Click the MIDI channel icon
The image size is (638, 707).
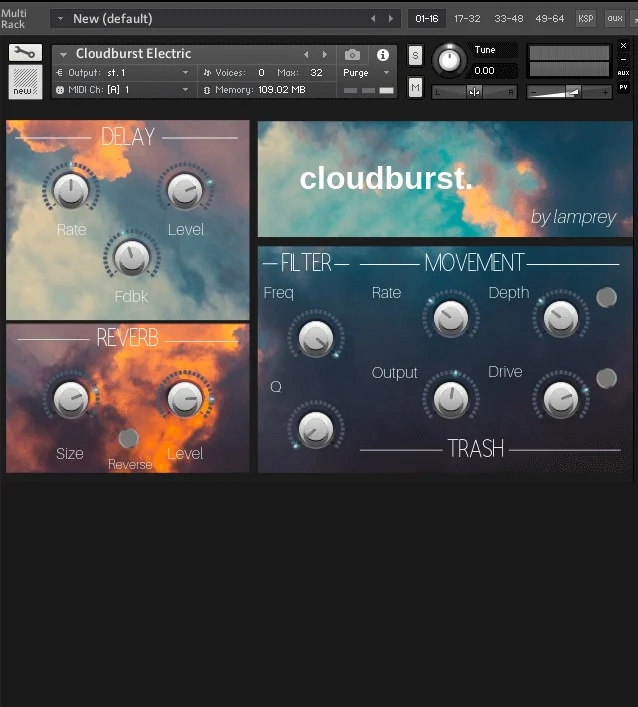click(x=60, y=90)
